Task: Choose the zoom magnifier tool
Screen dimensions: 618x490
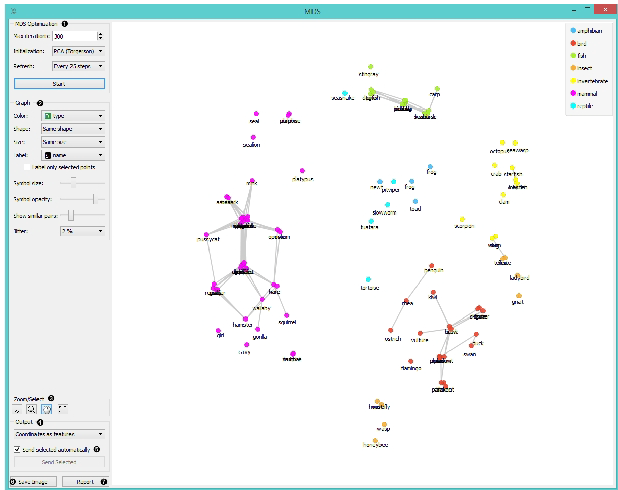Action: (32, 409)
